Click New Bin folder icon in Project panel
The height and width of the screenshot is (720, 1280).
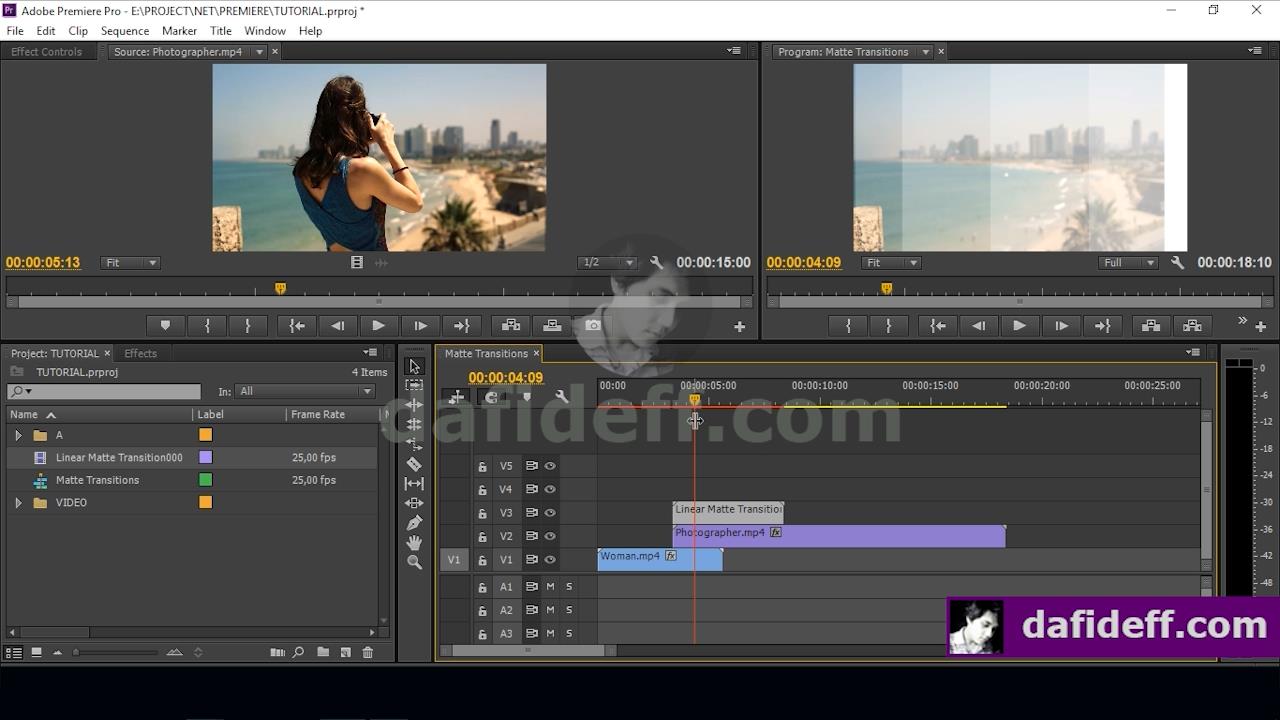[323, 652]
